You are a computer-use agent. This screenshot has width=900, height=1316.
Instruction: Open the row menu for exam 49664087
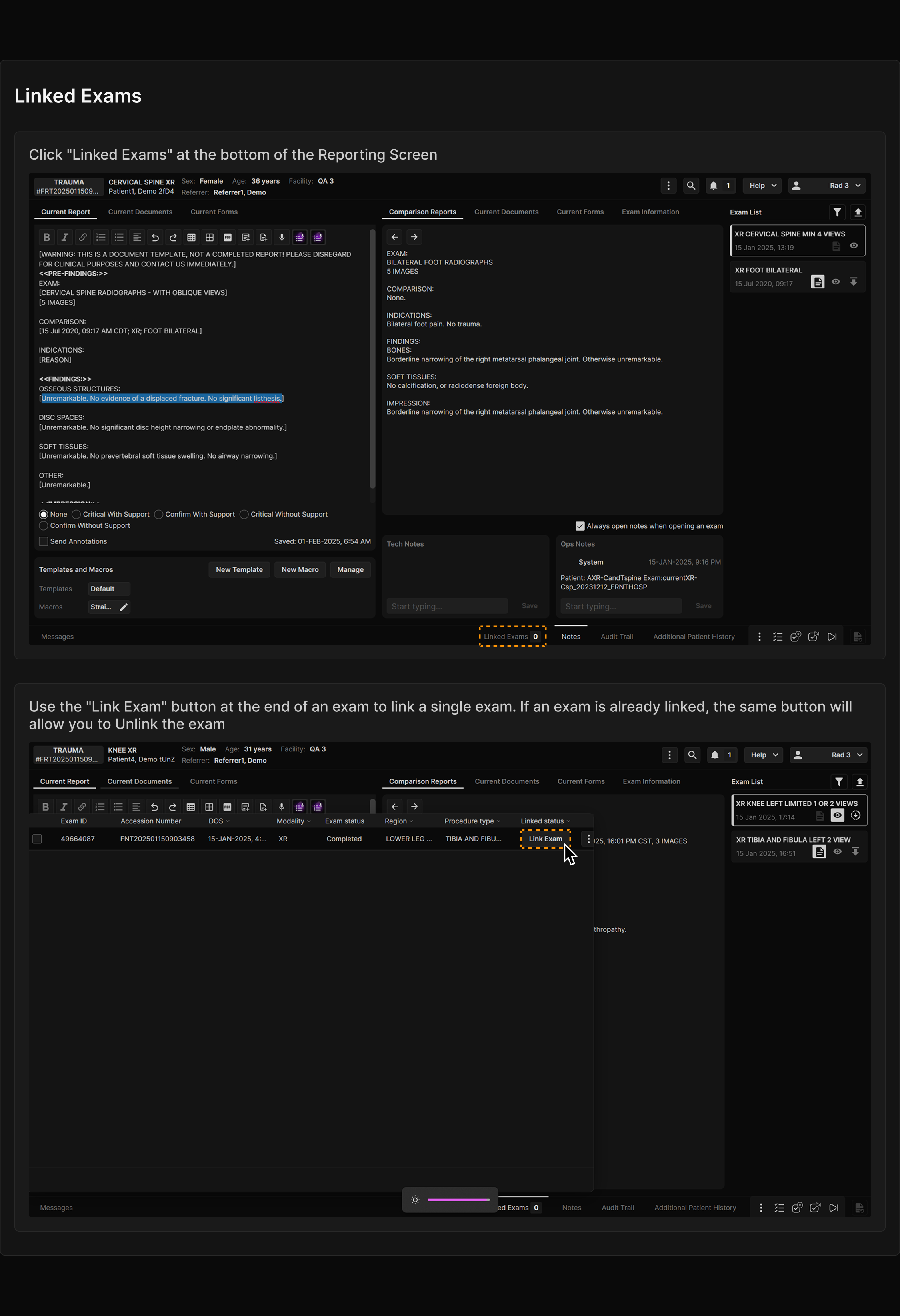588,839
